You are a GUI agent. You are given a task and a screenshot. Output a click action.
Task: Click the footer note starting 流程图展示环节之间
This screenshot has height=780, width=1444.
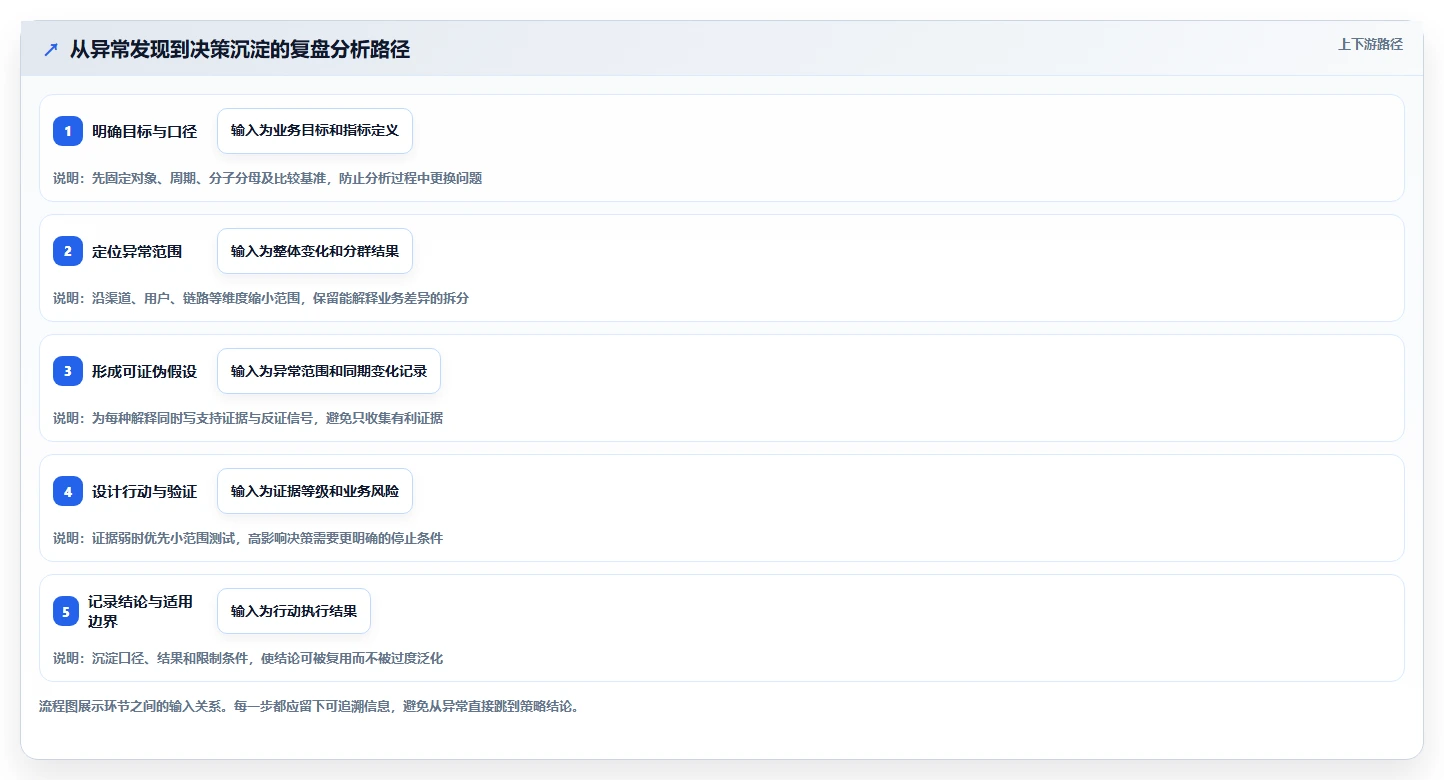click(309, 706)
